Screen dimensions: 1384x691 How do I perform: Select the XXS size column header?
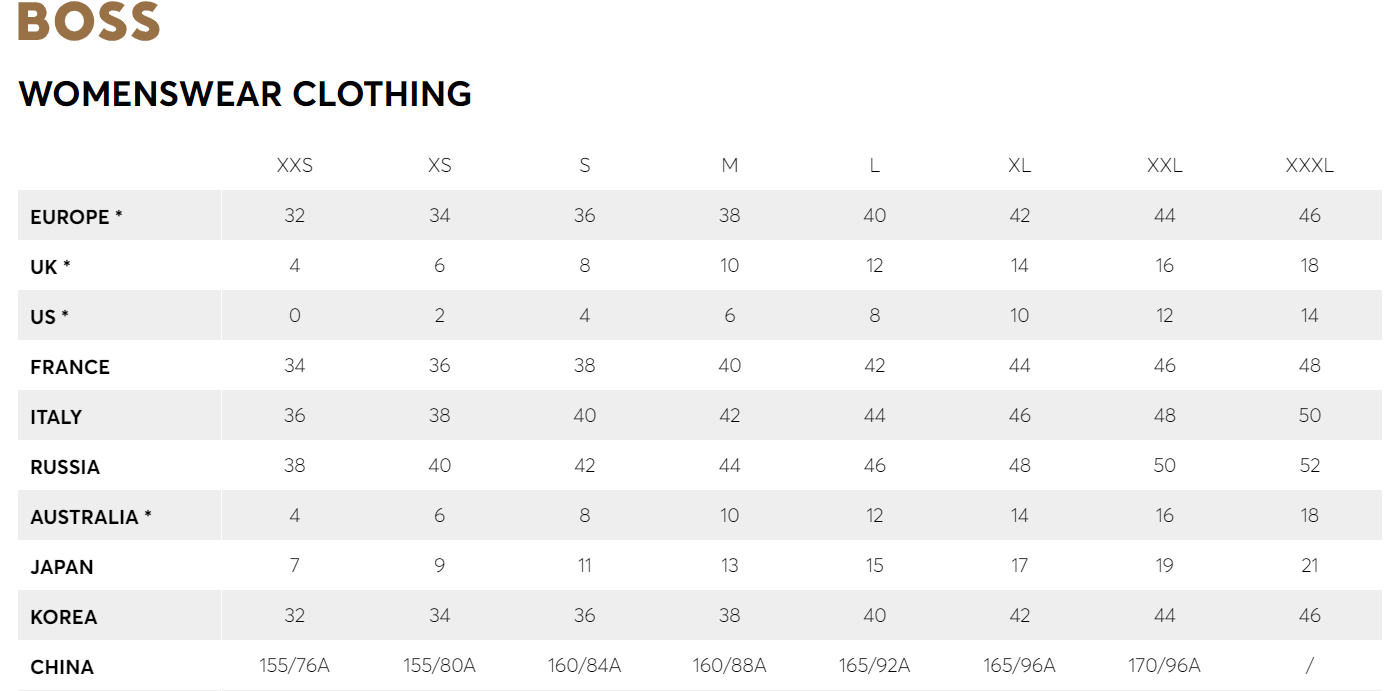(294, 166)
